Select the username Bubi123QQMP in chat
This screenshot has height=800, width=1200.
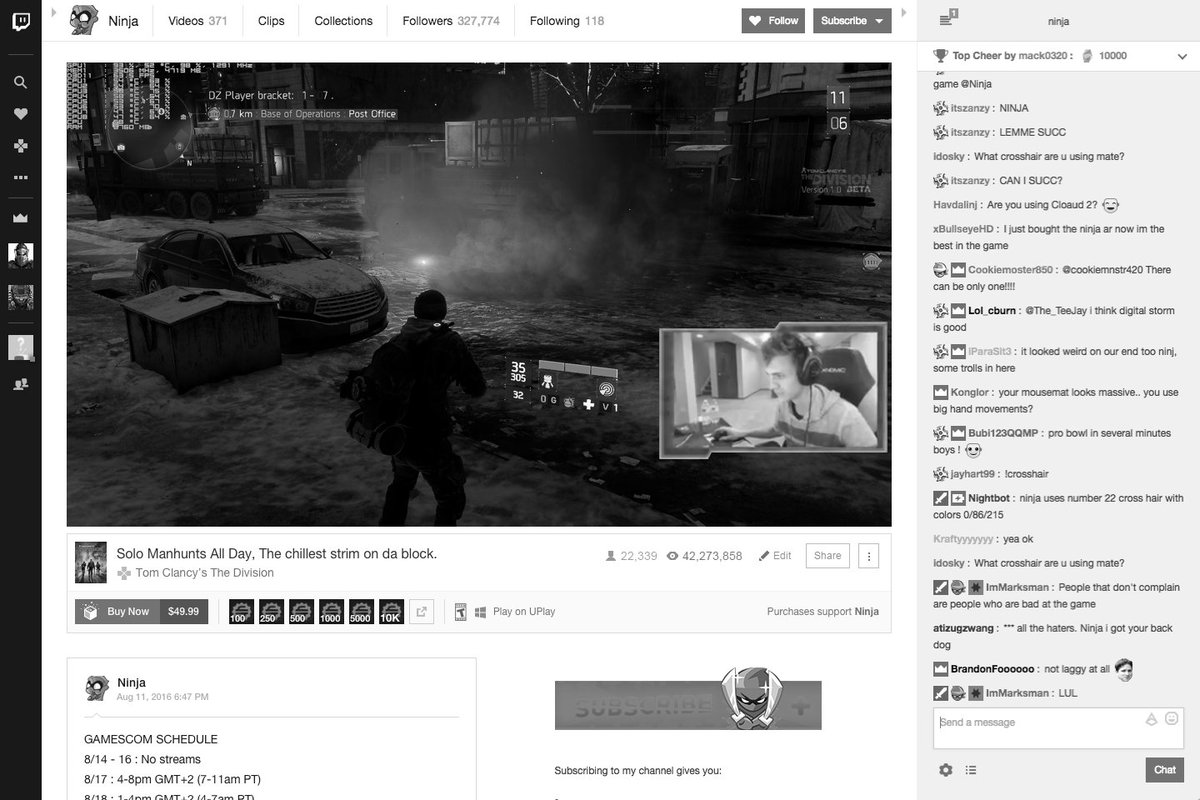(x=1004, y=433)
